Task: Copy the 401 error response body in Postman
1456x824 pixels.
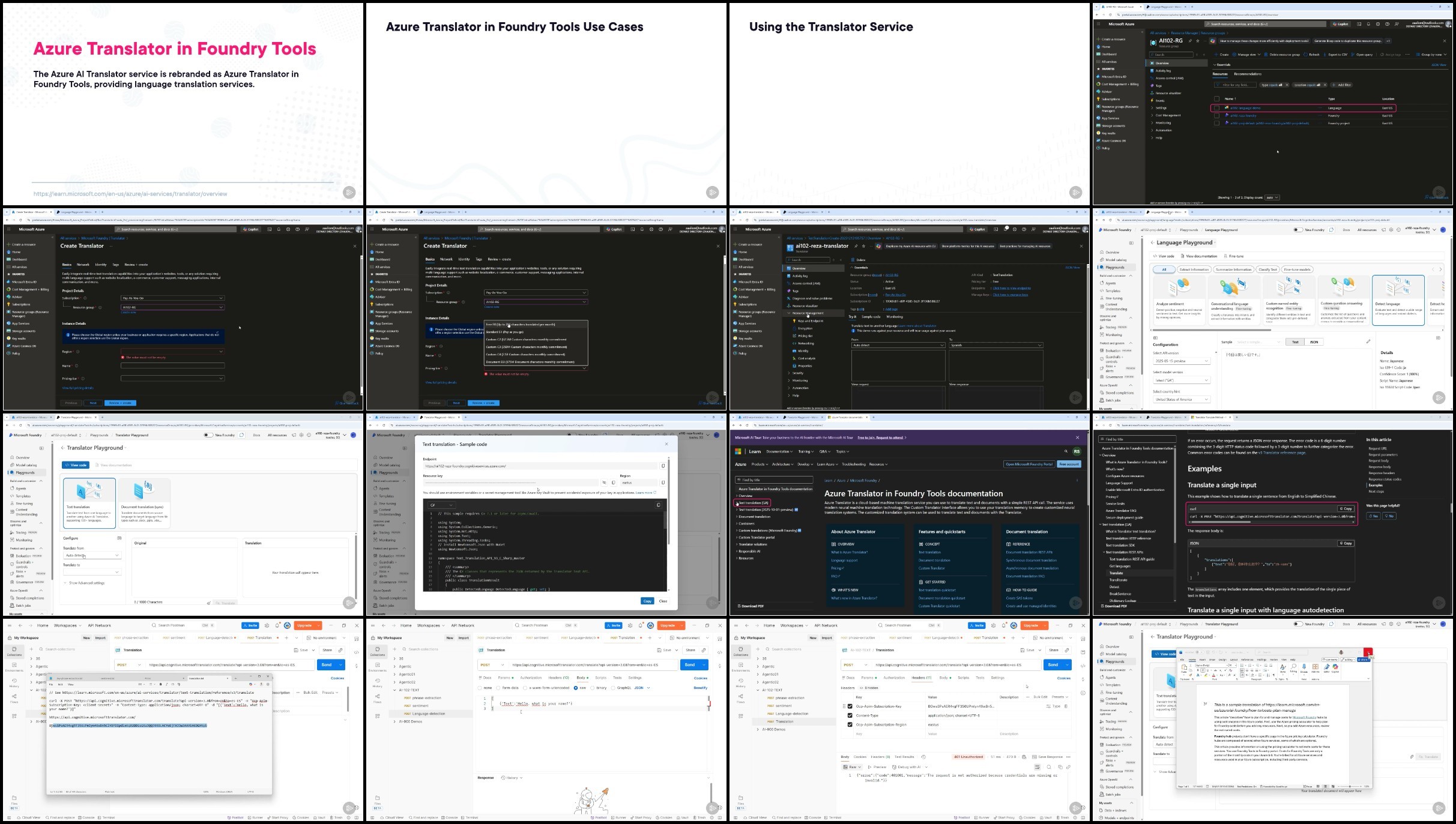Action: pos(1060,767)
